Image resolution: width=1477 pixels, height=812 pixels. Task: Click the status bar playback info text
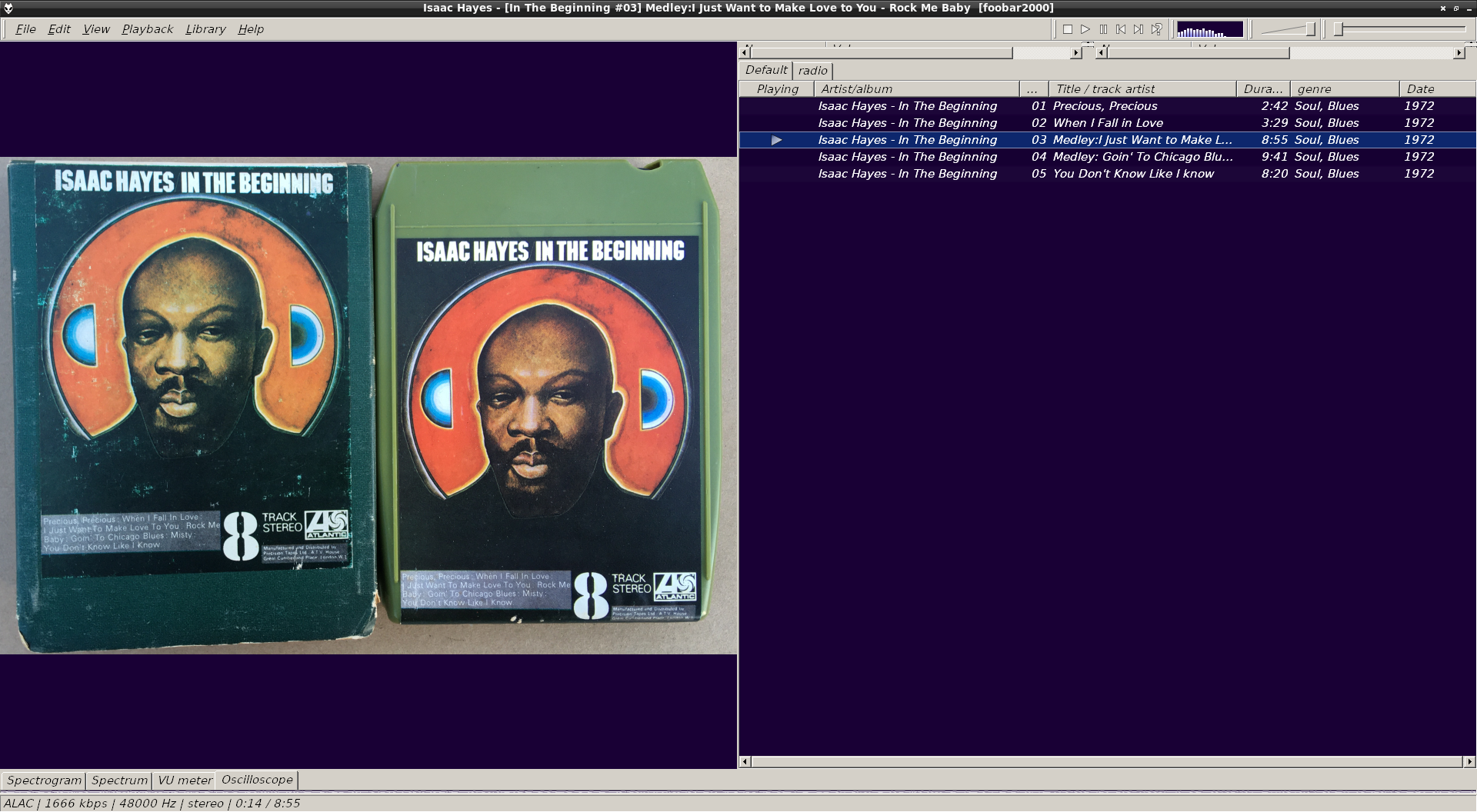pyautogui.click(x=152, y=804)
